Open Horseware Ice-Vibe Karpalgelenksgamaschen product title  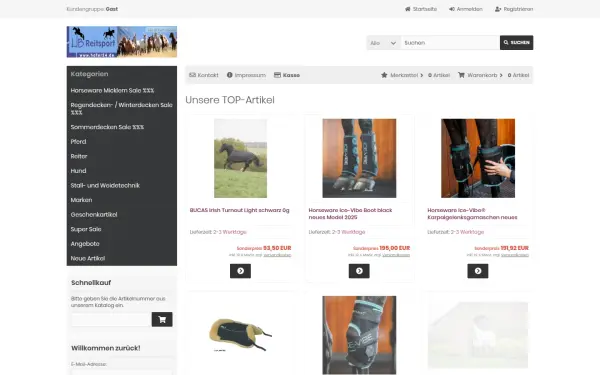pos(472,214)
